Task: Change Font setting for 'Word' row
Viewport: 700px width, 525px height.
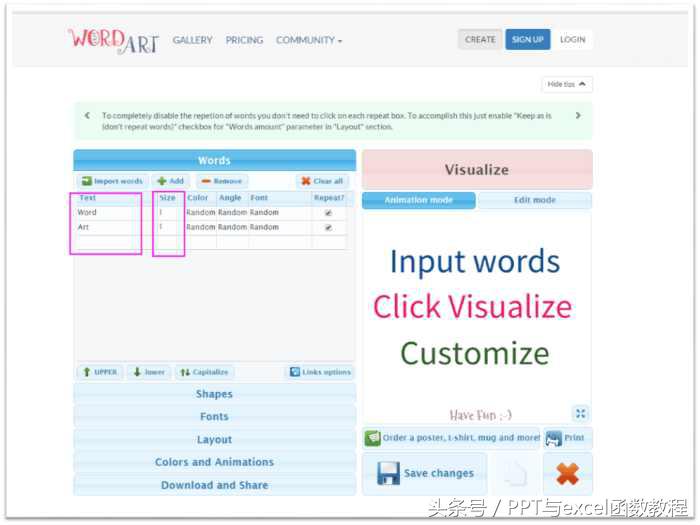Action: pos(280,212)
